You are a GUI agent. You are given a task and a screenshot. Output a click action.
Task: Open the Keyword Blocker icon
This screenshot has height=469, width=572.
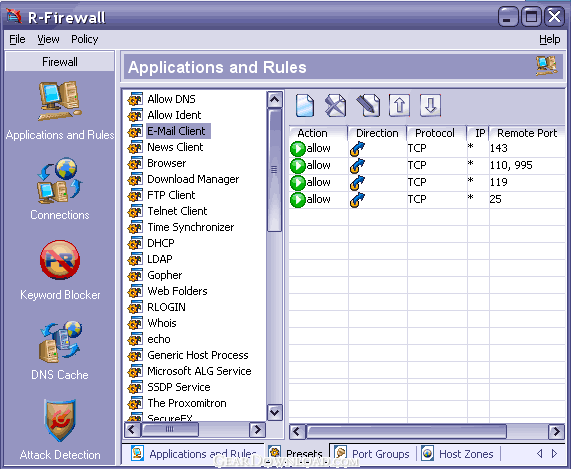(x=60, y=260)
